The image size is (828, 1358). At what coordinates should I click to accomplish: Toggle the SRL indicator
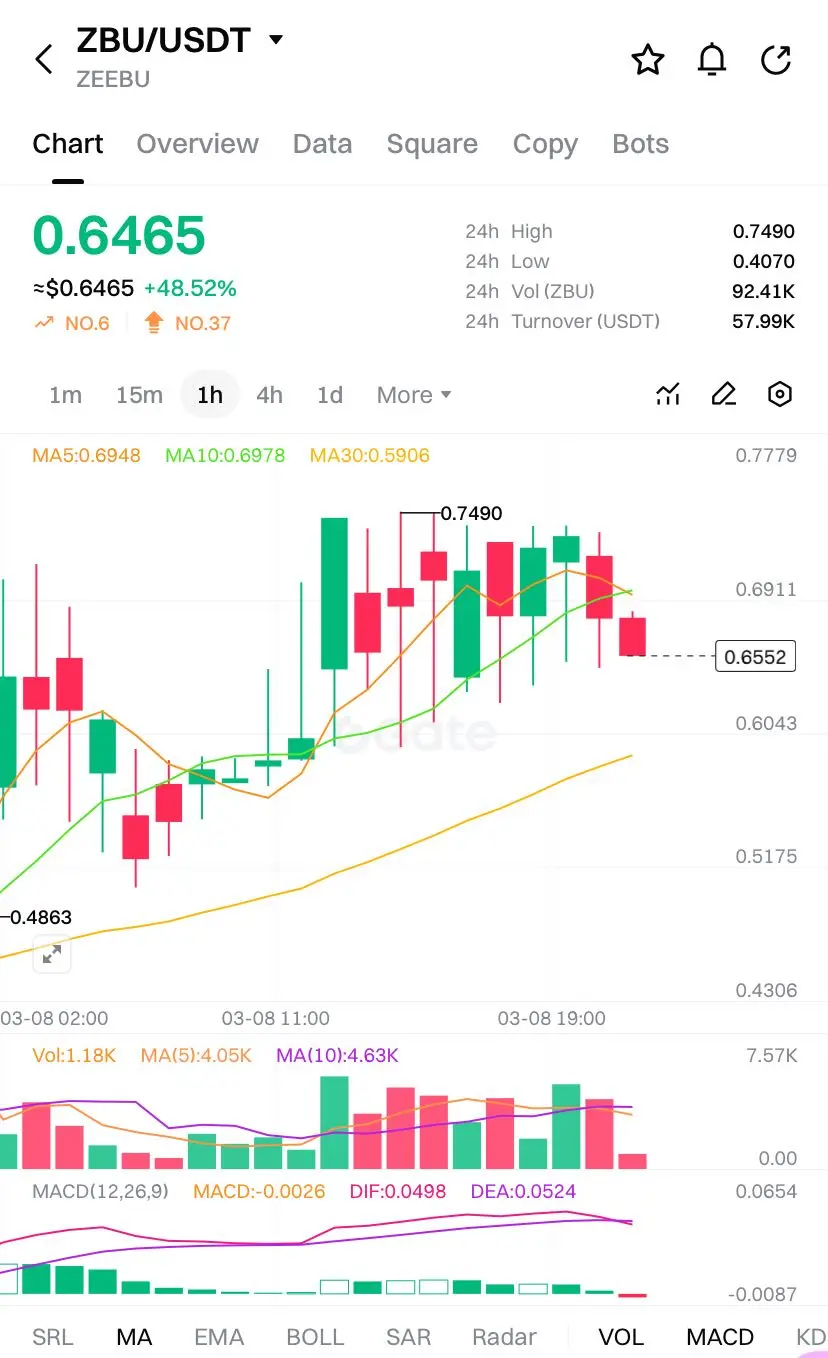point(52,1337)
